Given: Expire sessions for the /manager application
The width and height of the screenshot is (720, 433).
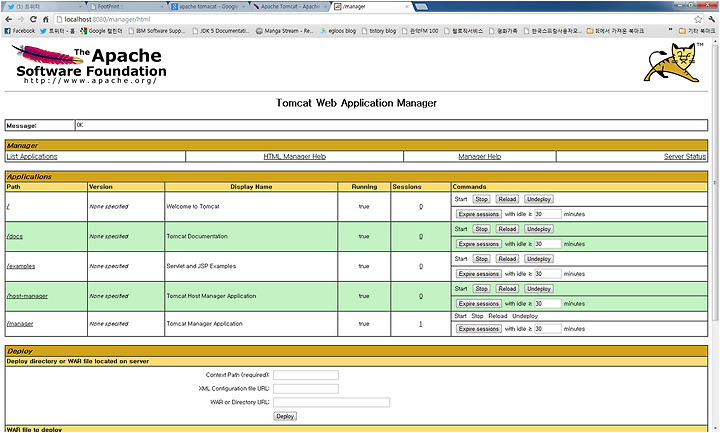Looking at the screenshot, I should (478, 329).
